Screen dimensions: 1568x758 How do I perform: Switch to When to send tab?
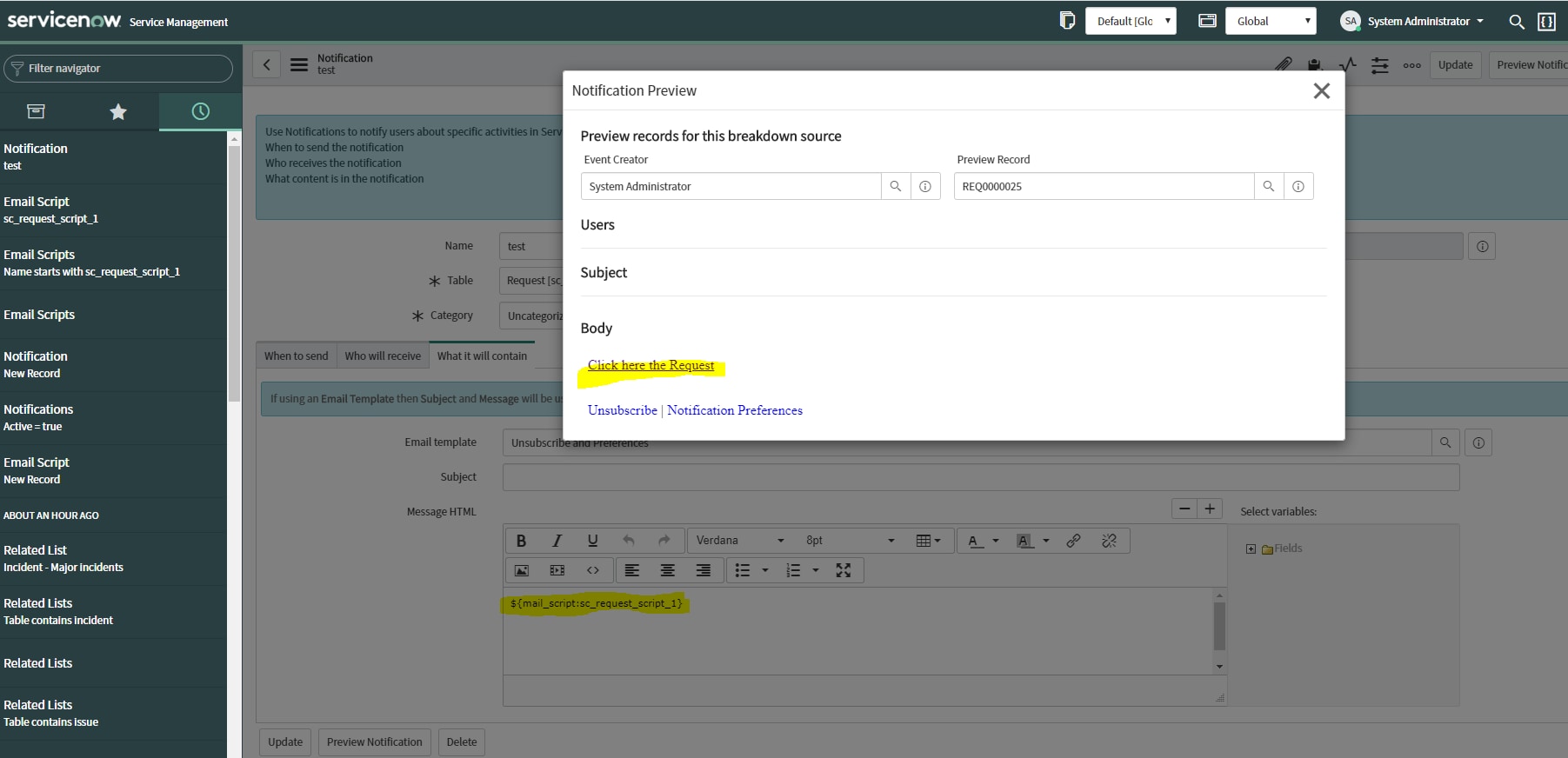pyautogui.click(x=296, y=356)
